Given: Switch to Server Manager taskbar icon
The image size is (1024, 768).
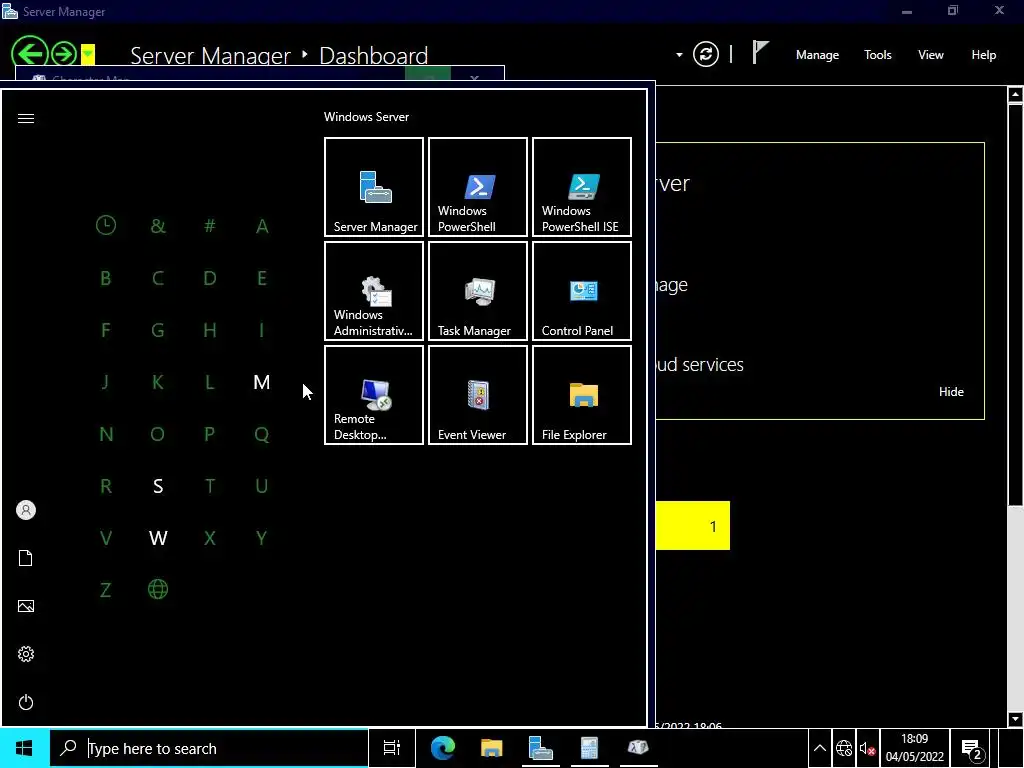Looking at the screenshot, I should tap(540, 748).
